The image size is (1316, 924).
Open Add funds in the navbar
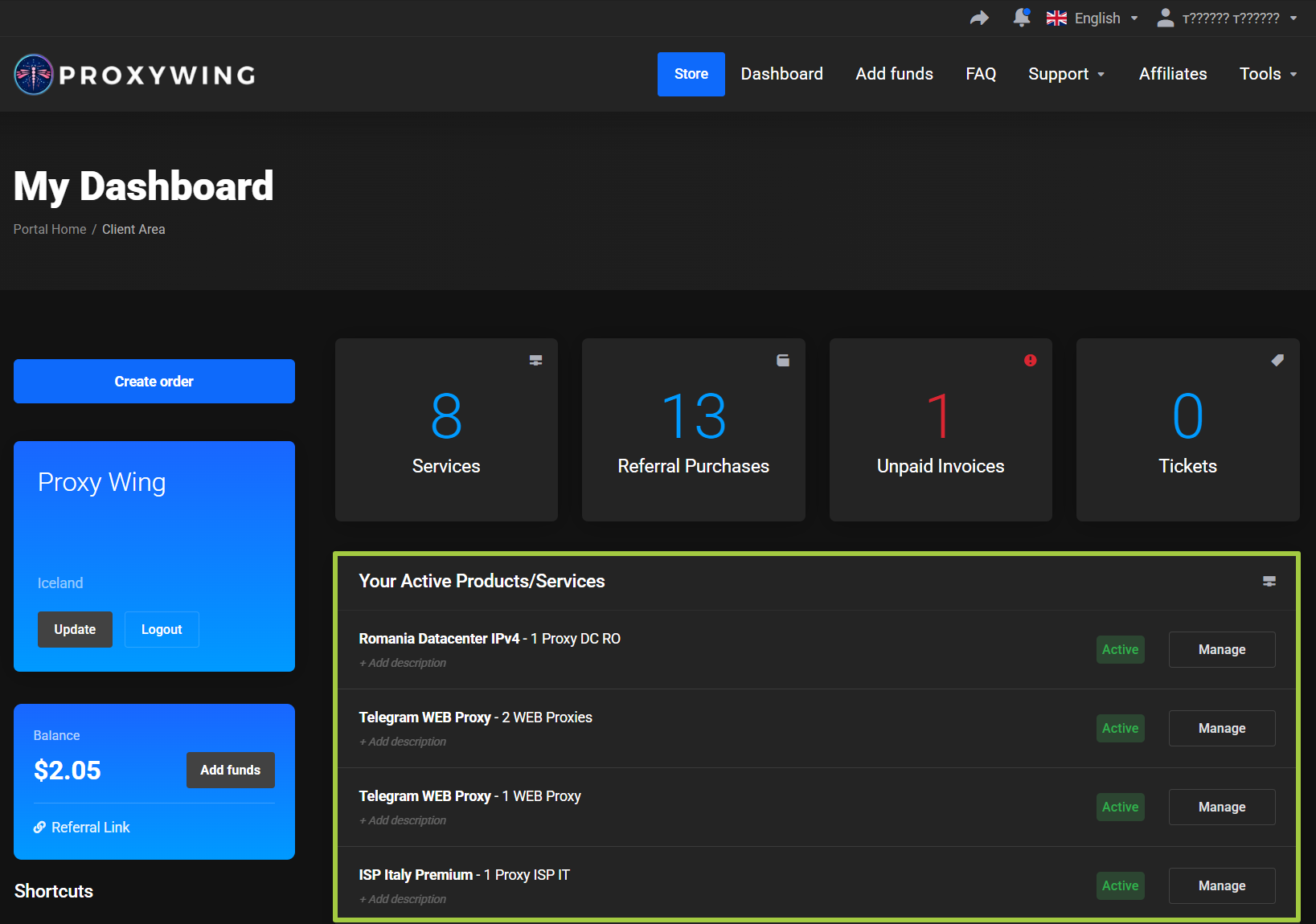(895, 74)
